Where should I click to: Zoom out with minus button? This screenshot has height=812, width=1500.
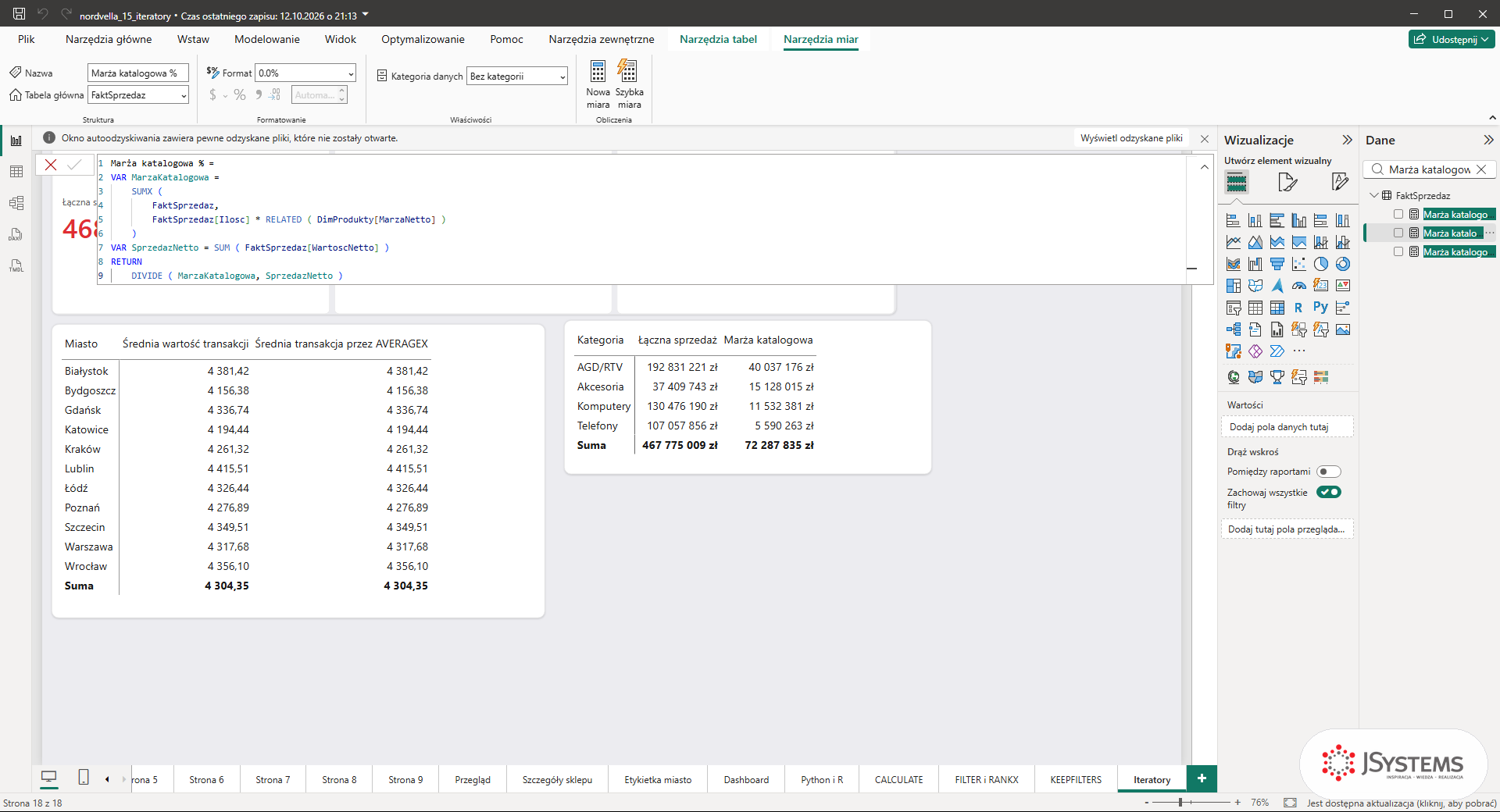(1147, 802)
